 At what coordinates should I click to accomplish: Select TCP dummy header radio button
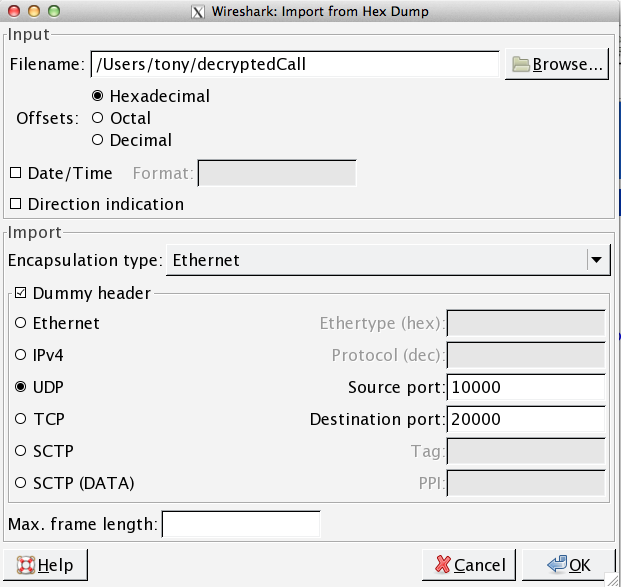pos(21,419)
